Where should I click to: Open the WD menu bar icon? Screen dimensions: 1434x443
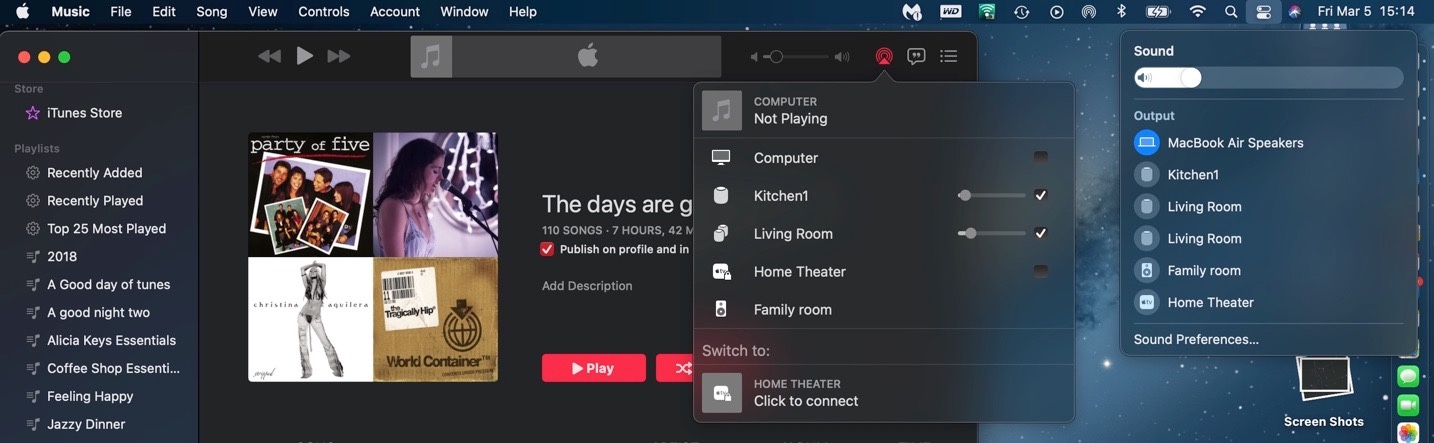pyautogui.click(x=950, y=12)
